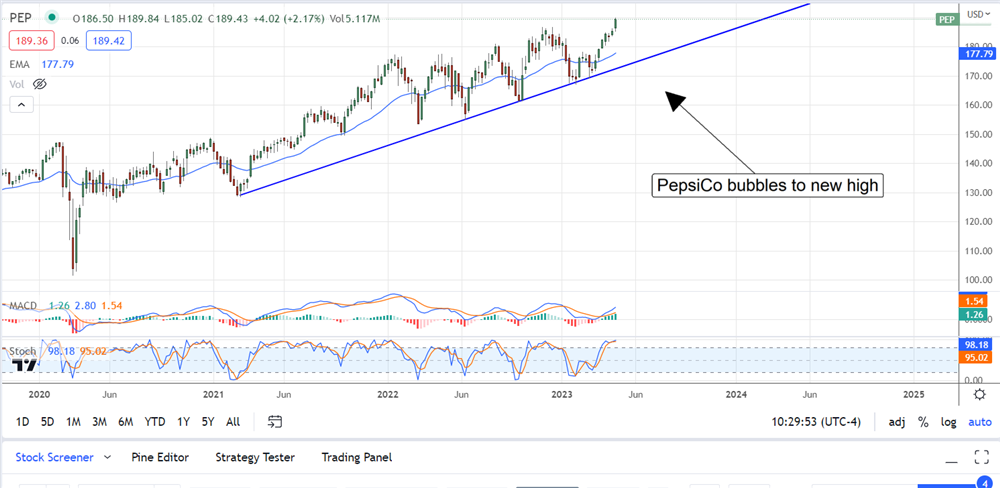
Task: Click the green market status dot beside PEP
Action: 50,18
